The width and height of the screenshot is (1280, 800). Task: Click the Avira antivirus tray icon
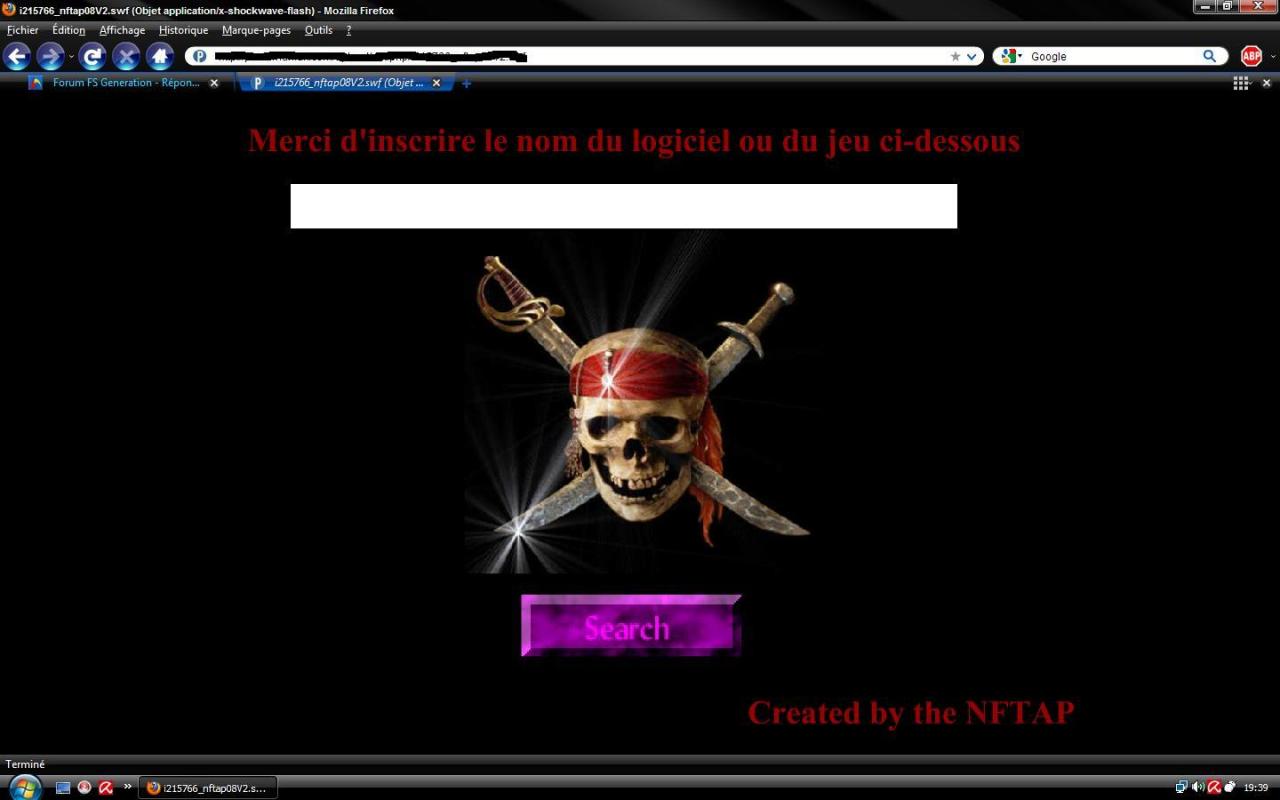point(1214,787)
